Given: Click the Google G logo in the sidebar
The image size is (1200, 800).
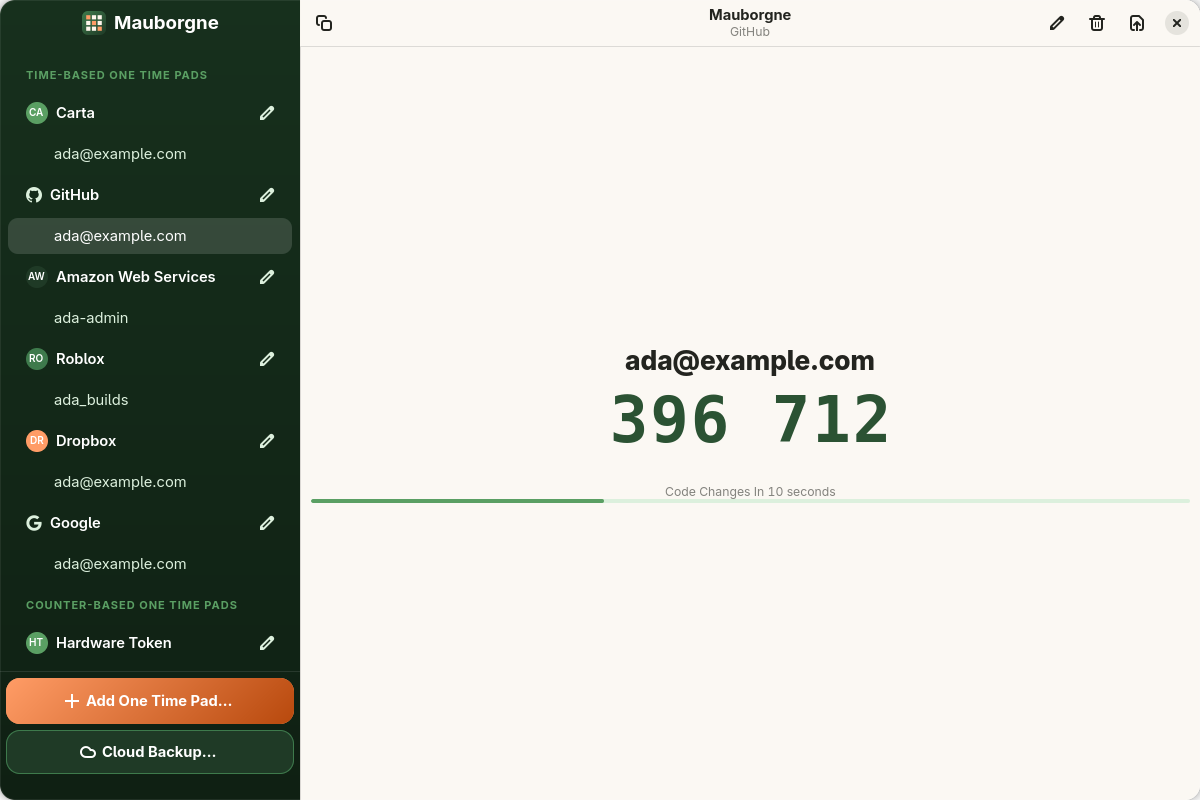Looking at the screenshot, I should pos(34,523).
